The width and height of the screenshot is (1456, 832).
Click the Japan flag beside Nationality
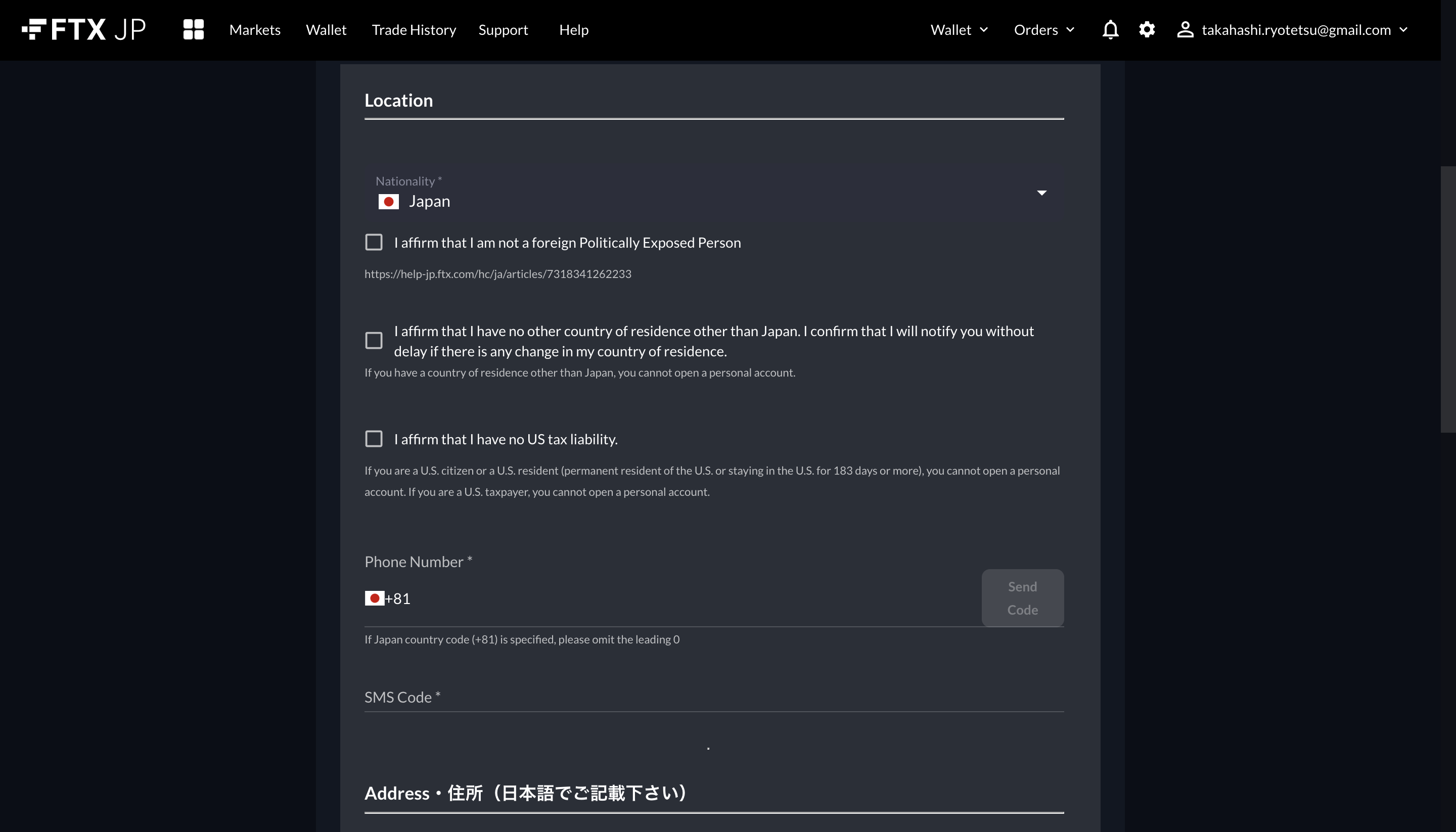[389, 201]
